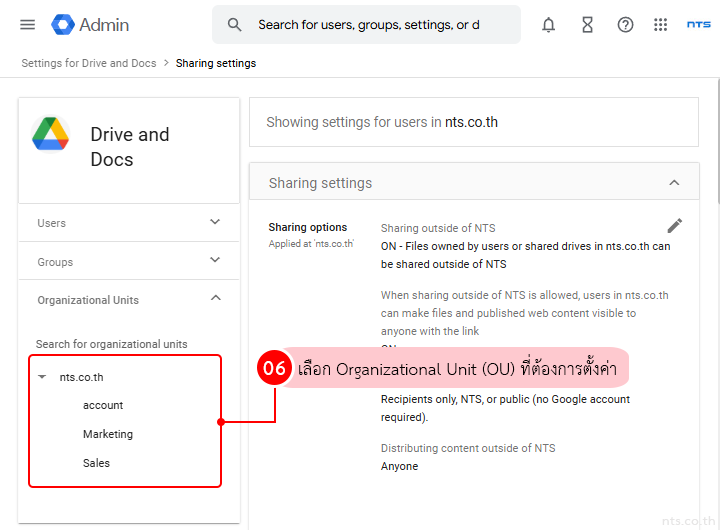The image size is (720, 530).
Task: Click the search magnifier icon
Action: pyautogui.click(x=235, y=25)
